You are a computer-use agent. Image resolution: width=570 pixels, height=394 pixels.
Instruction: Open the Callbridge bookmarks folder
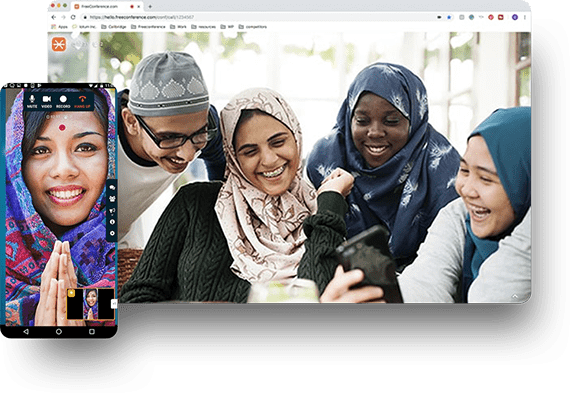(x=114, y=27)
